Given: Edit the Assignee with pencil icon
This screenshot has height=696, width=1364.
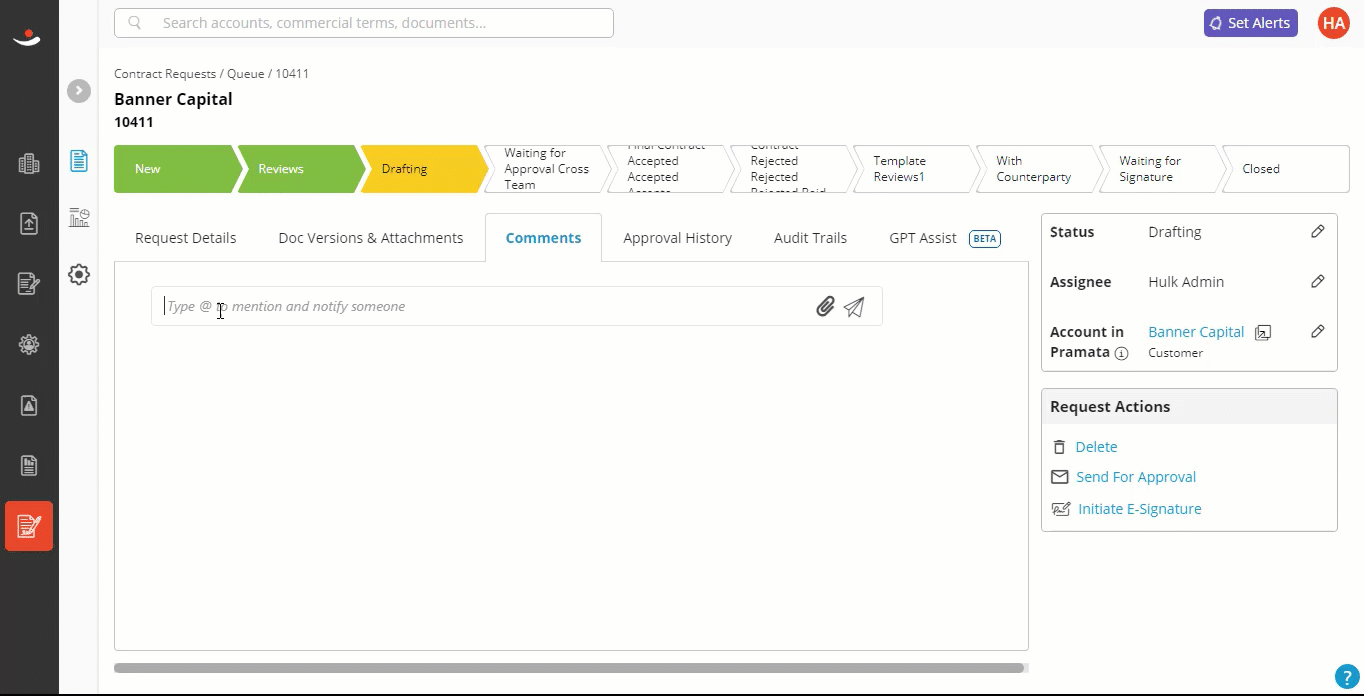Looking at the screenshot, I should coord(1318,282).
